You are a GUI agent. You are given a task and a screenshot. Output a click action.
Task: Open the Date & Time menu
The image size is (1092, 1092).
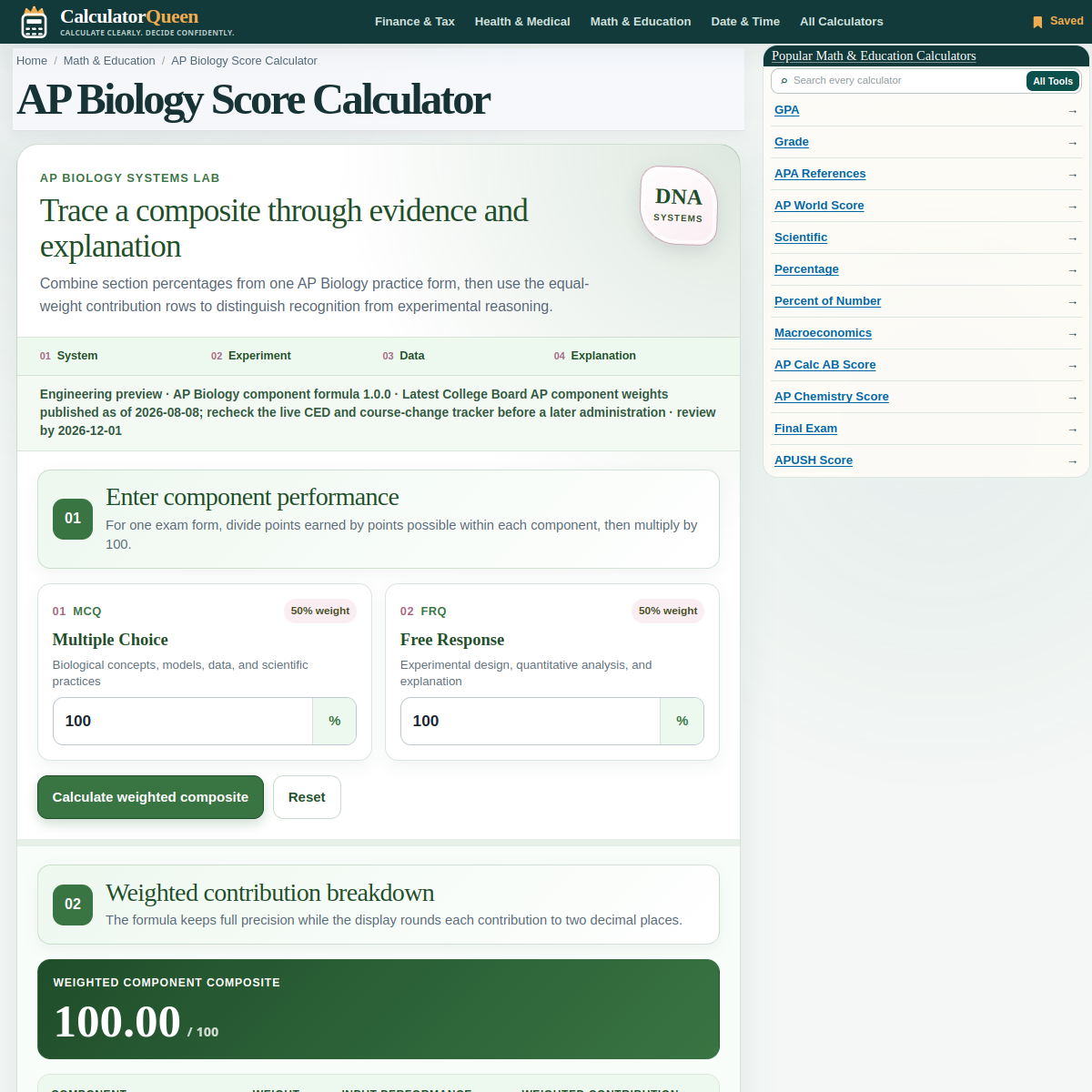pos(745,22)
